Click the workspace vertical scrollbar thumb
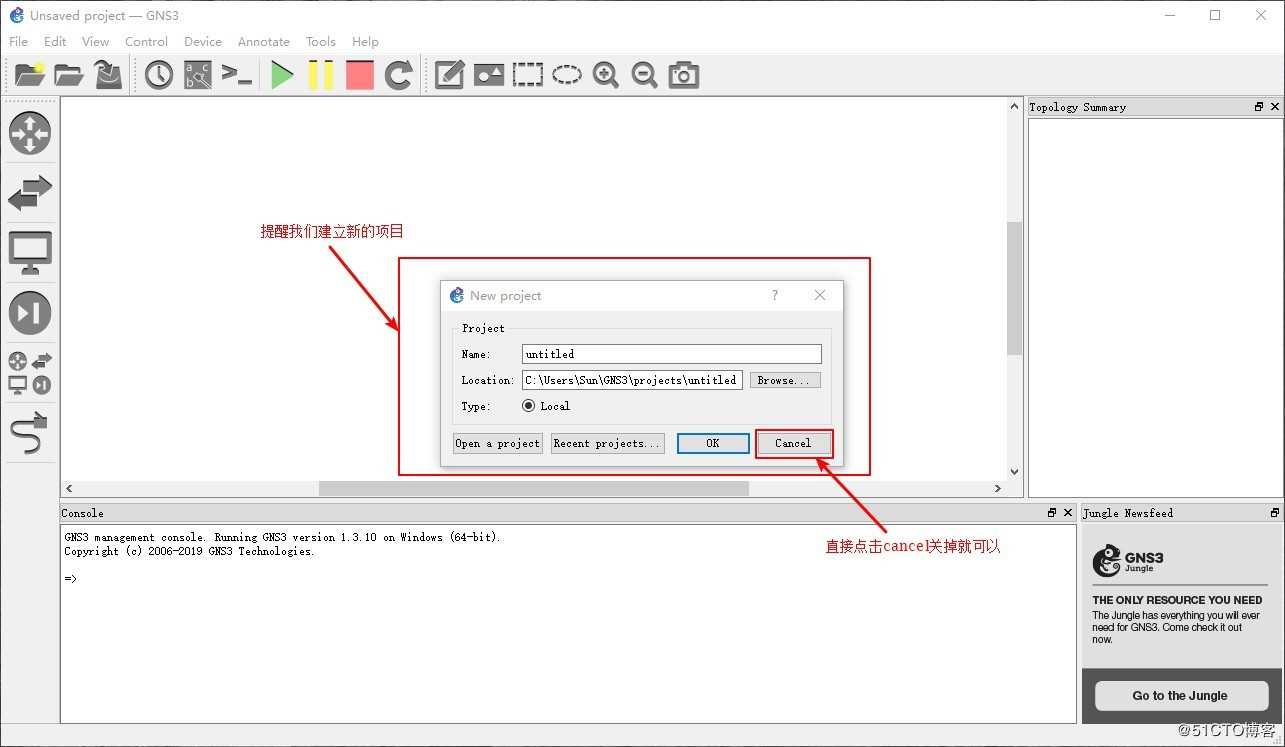The image size is (1285, 747). point(1014,288)
